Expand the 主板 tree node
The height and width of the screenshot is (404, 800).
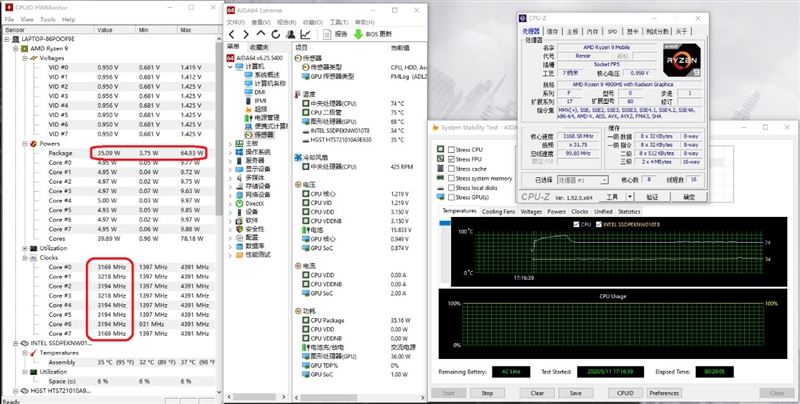230,143
